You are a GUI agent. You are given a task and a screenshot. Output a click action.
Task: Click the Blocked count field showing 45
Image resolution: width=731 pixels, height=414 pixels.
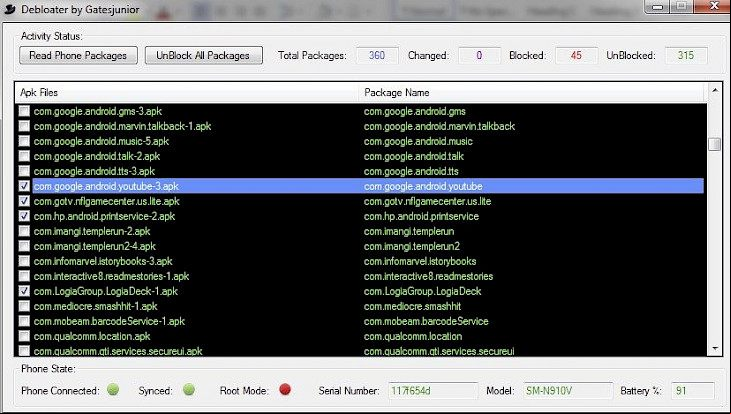pyautogui.click(x=576, y=55)
